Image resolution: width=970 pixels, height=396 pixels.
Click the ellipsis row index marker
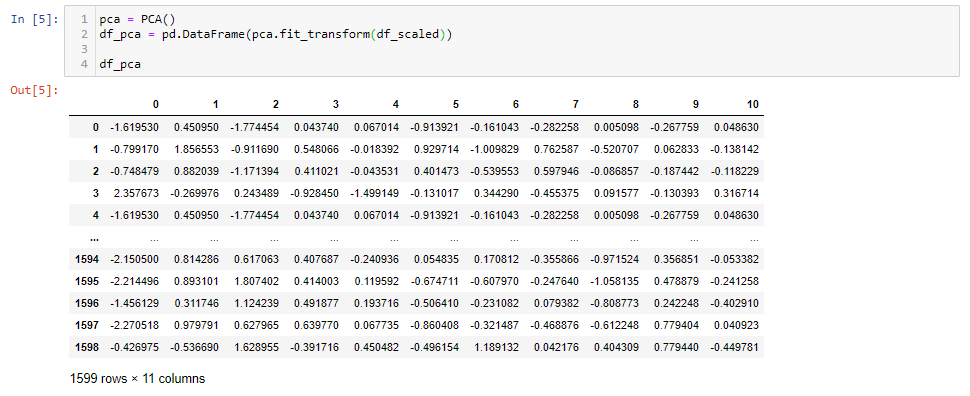tap(94, 238)
